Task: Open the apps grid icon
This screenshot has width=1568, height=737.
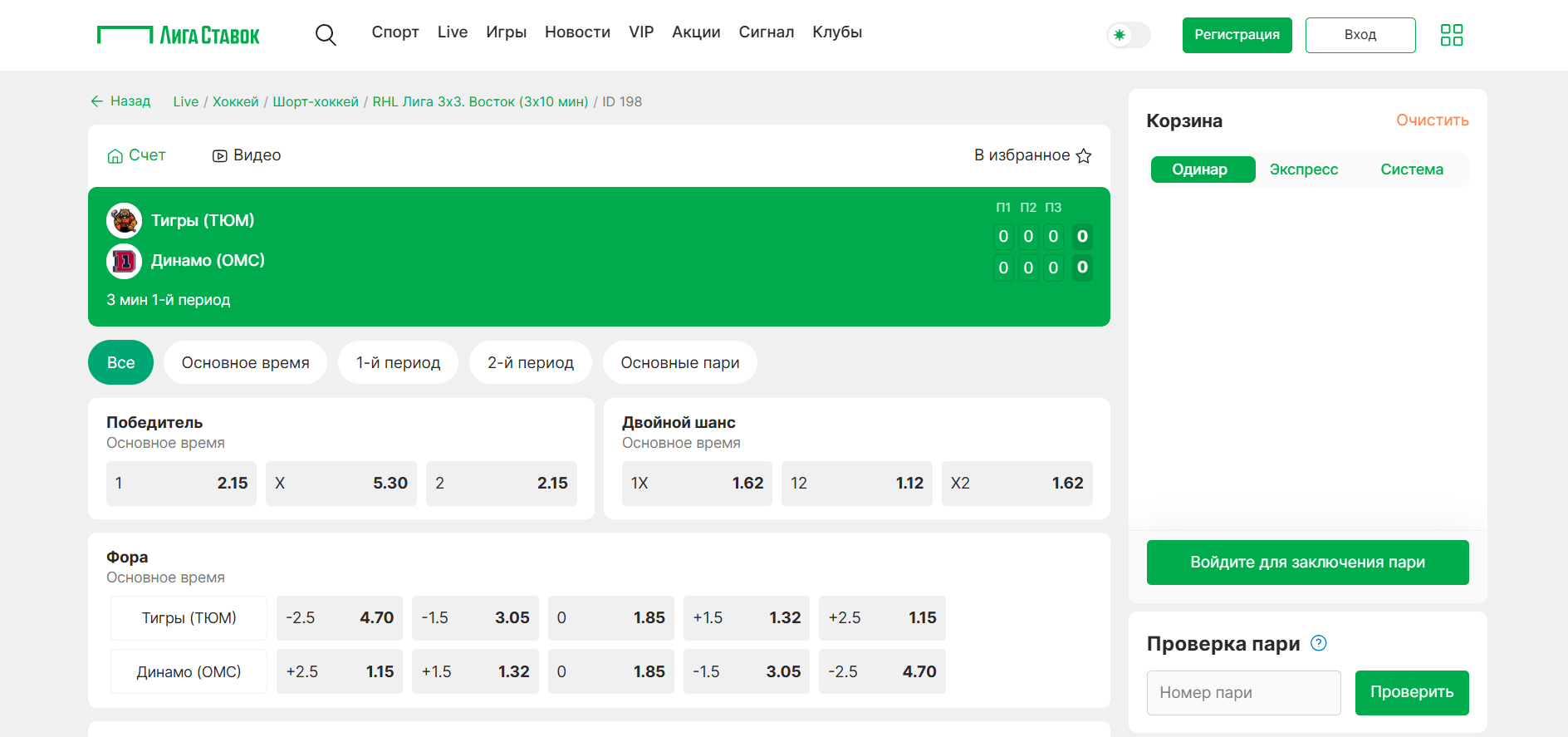Action: tap(1451, 35)
